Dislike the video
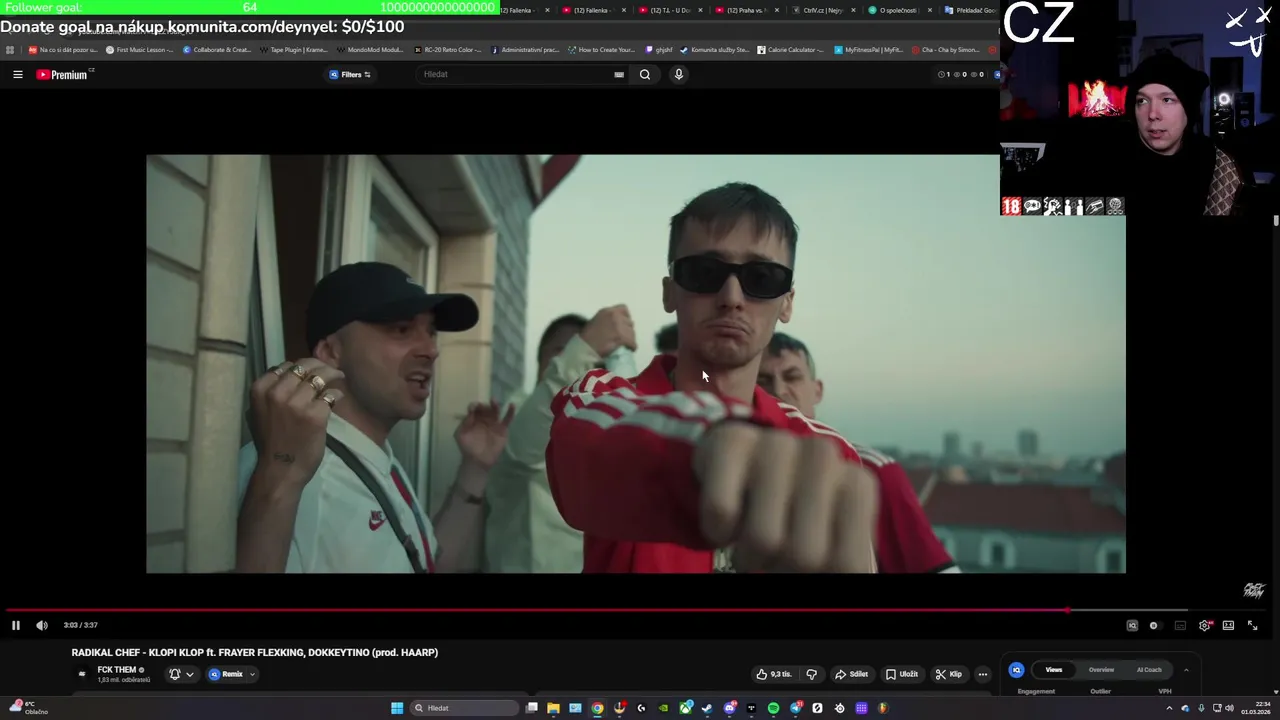 tap(811, 674)
